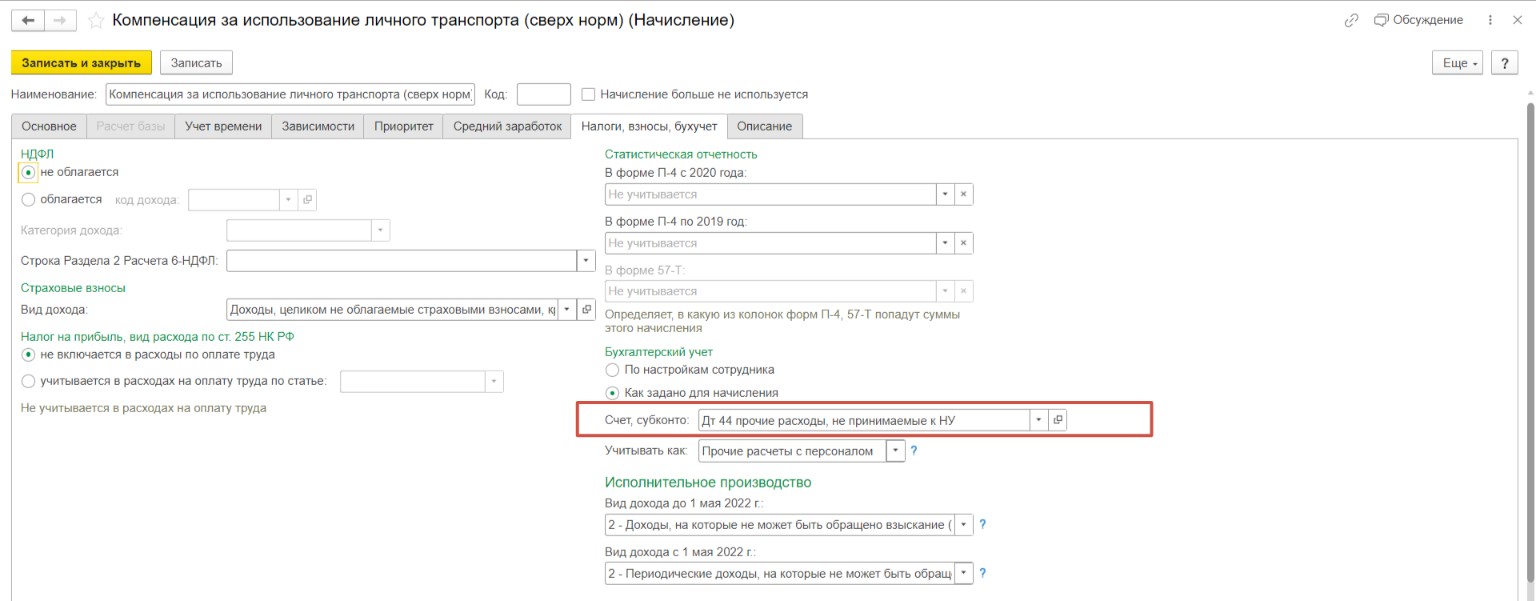1536x601 pixels.
Task: Open the Вид дохода страховые взносы record icon
Action: point(587,310)
